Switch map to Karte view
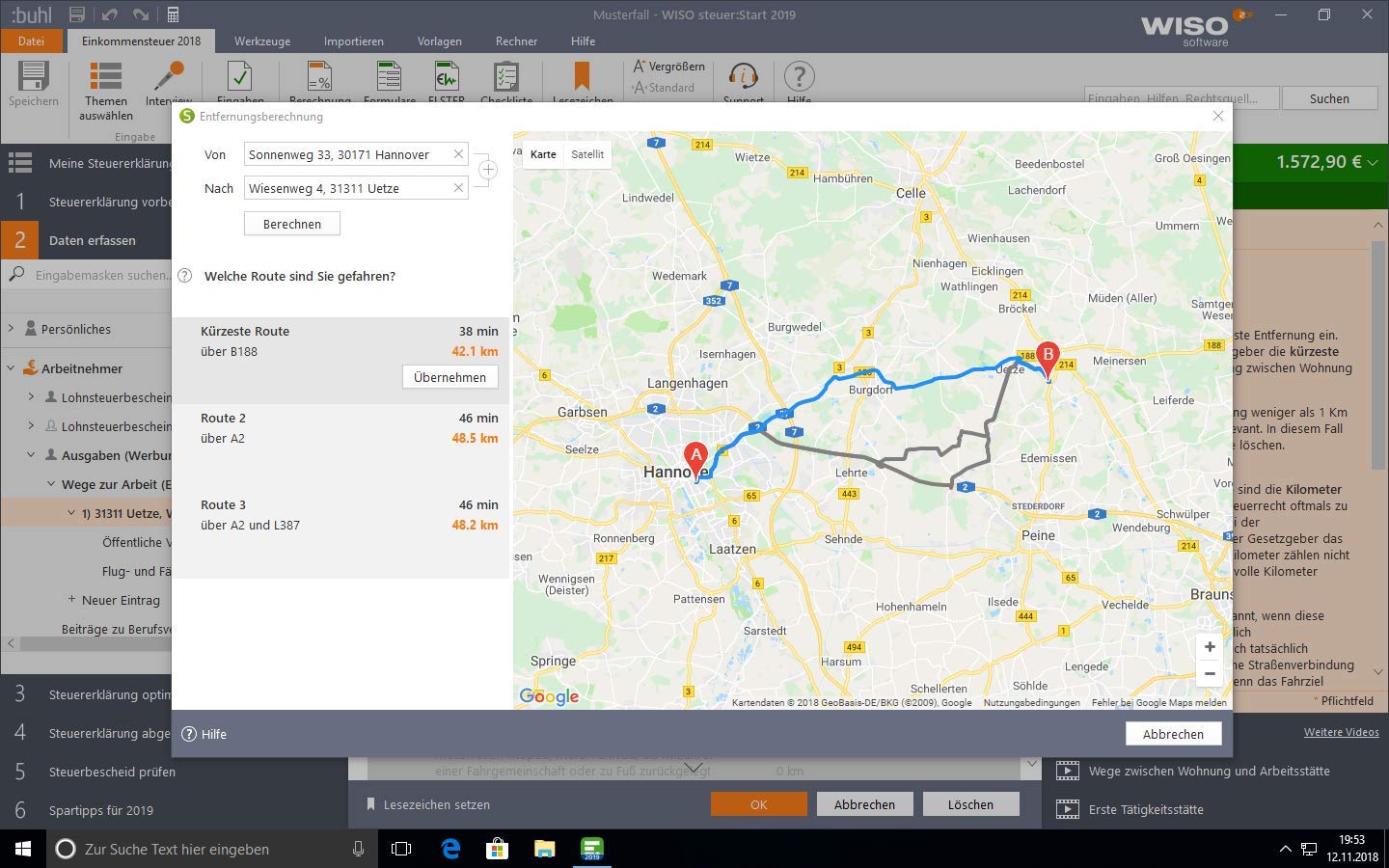 543,154
